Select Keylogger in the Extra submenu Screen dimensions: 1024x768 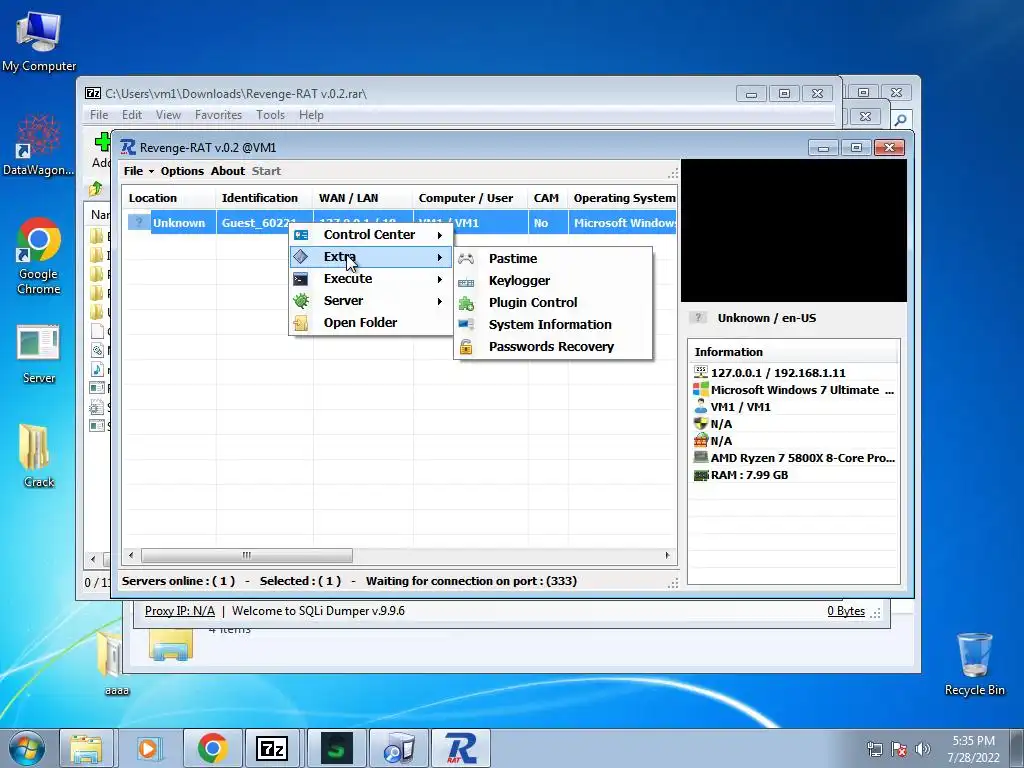pos(553,281)
